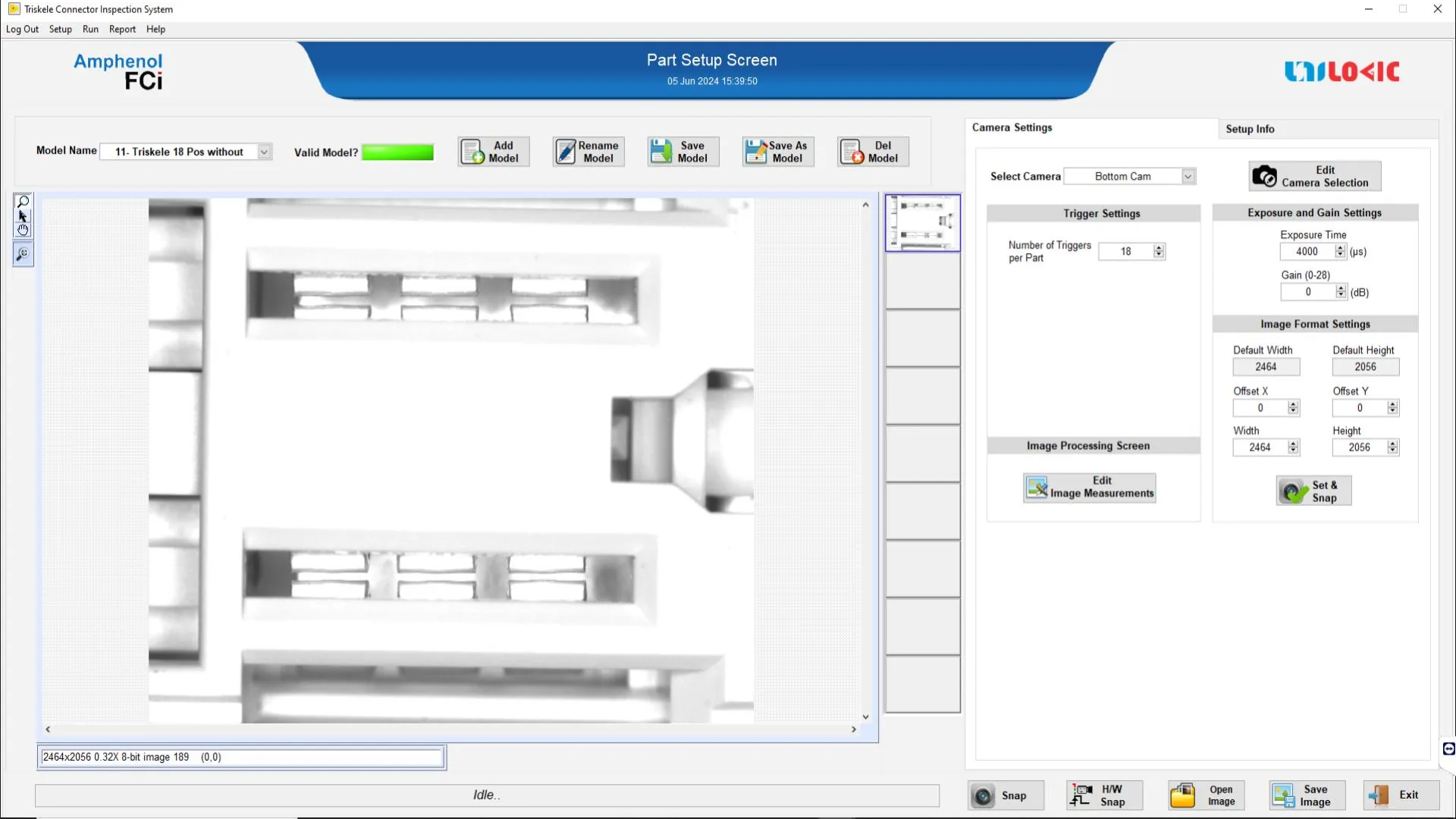Open the Select Camera dropdown
Image resolution: width=1456 pixels, height=819 pixels.
click(1188, 176)
